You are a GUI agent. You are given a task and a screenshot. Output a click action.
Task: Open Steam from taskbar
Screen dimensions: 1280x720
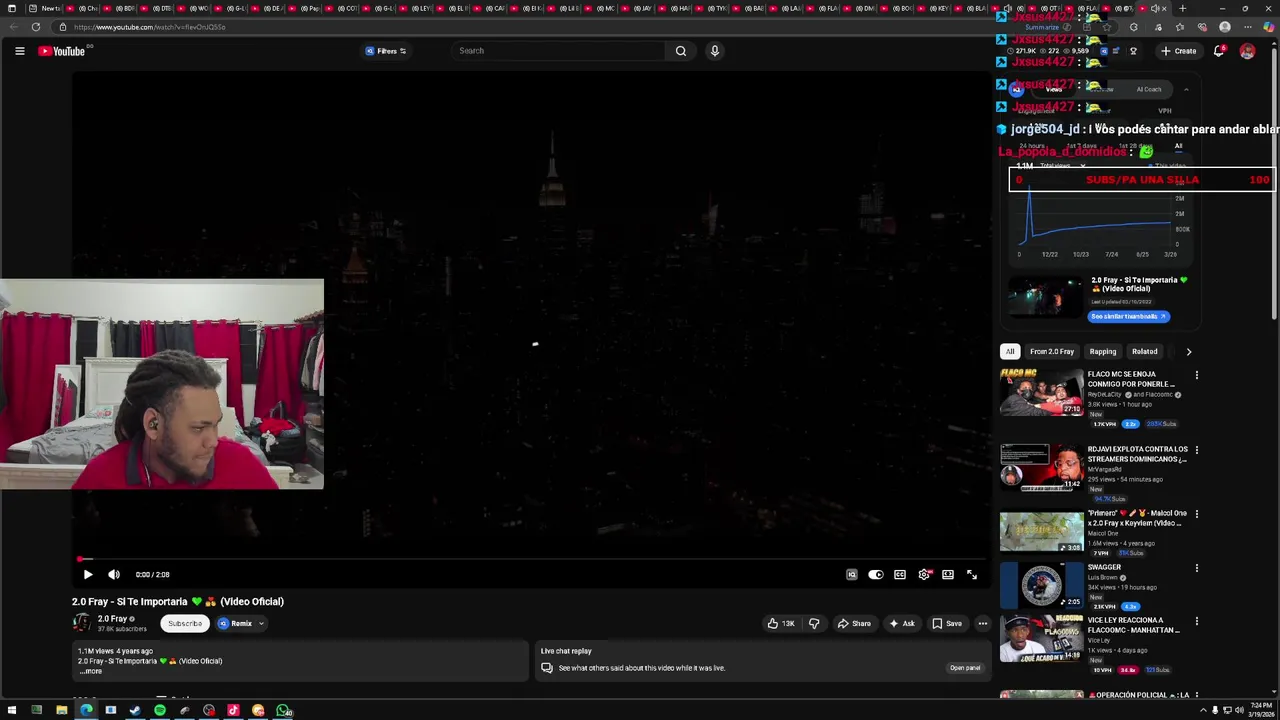(x=135, y=711)
